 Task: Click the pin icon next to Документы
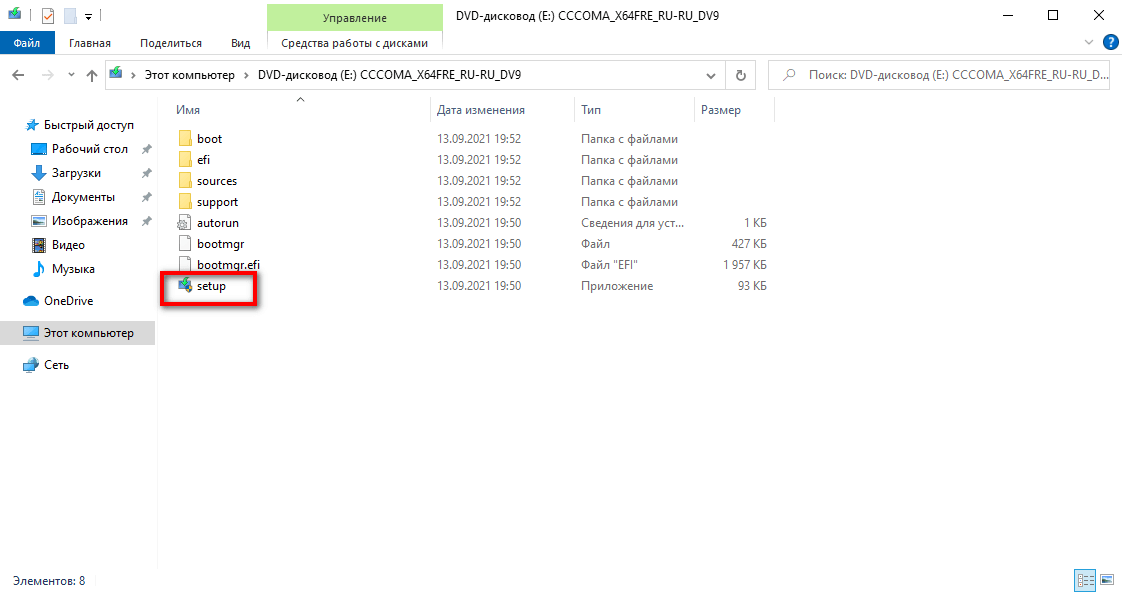[x=146, y=197]
